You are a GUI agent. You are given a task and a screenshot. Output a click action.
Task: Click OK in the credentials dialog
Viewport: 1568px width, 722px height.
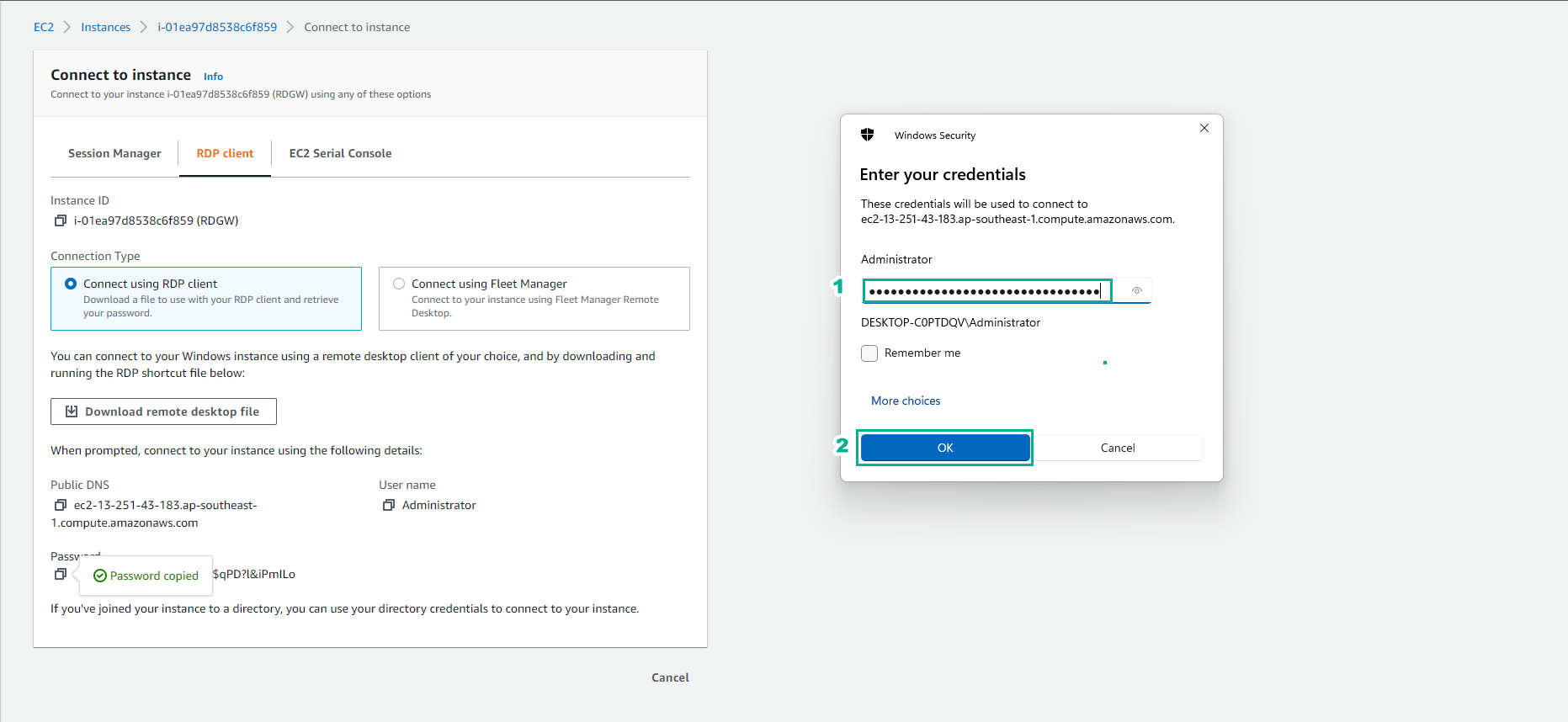(x=945, y=448)
